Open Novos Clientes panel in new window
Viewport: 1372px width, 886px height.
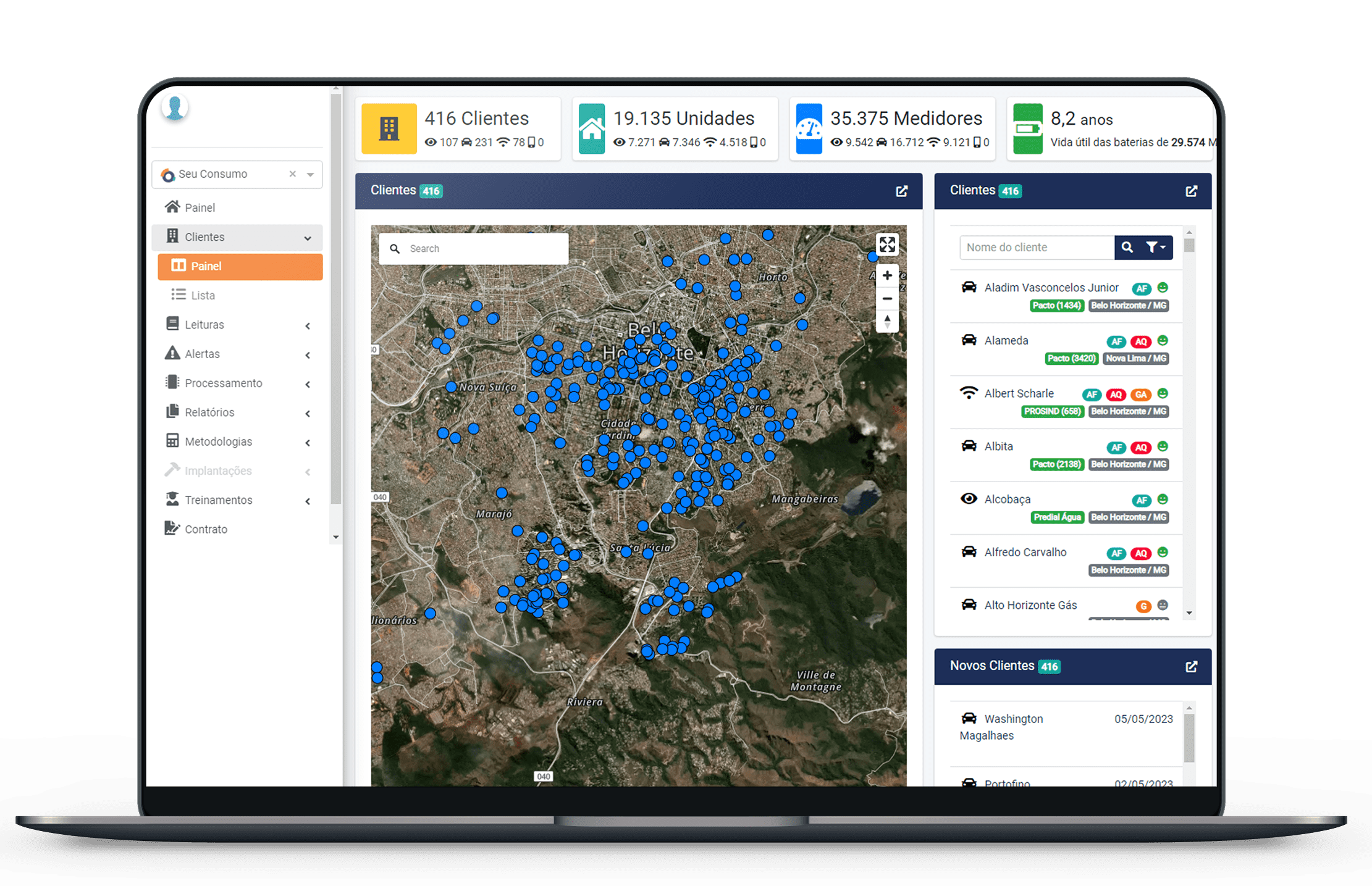pos(1192,667)
